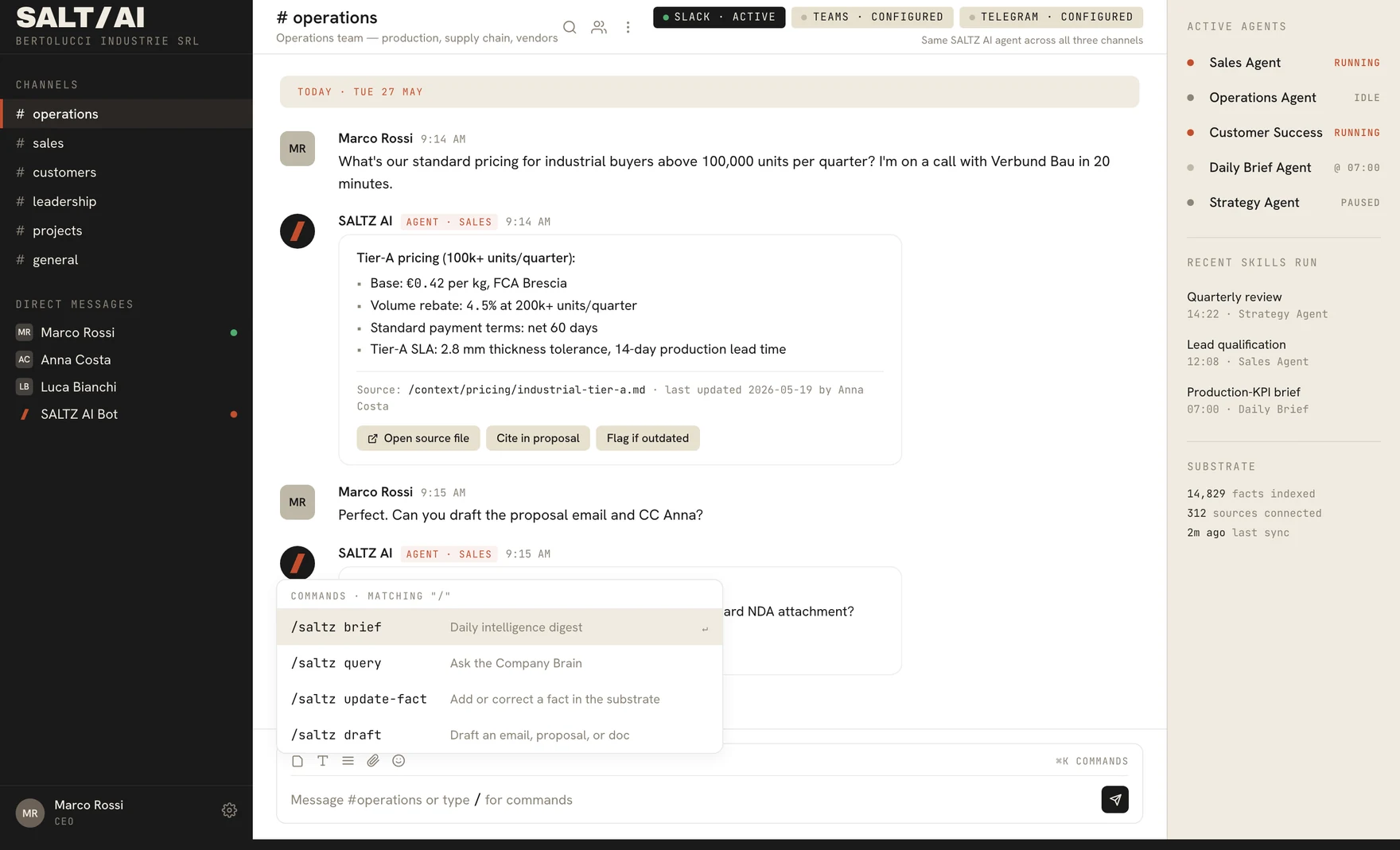Open the Lead qualification recent skill

(x=1283, y=353)
